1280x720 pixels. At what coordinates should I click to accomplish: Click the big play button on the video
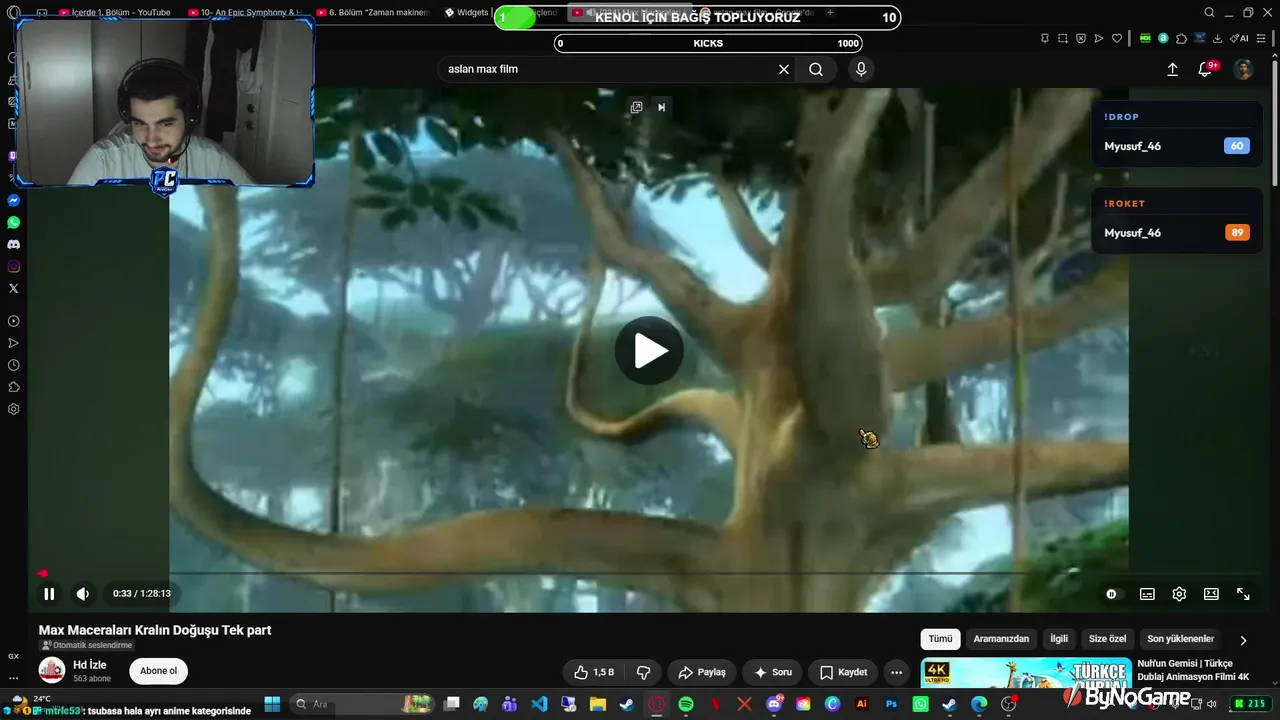click(649, 350)
